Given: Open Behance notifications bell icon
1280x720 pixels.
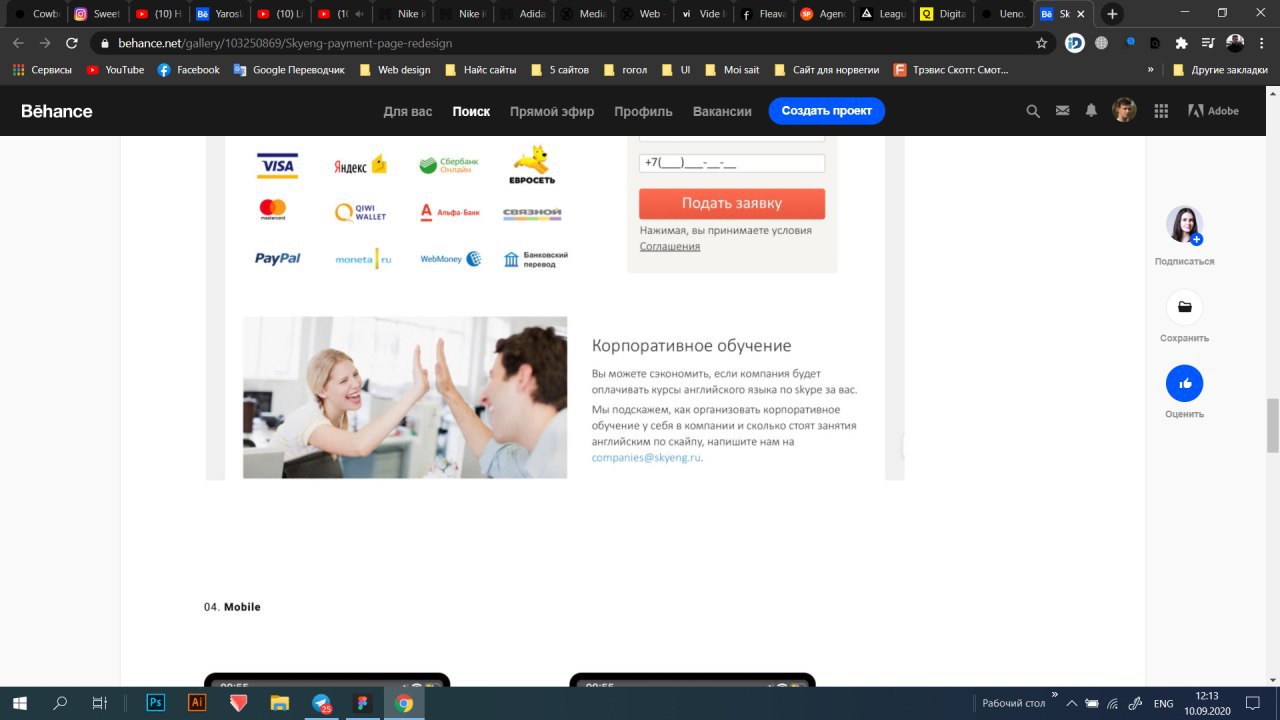Looking at the screenshot, I should click(1091, 111).
